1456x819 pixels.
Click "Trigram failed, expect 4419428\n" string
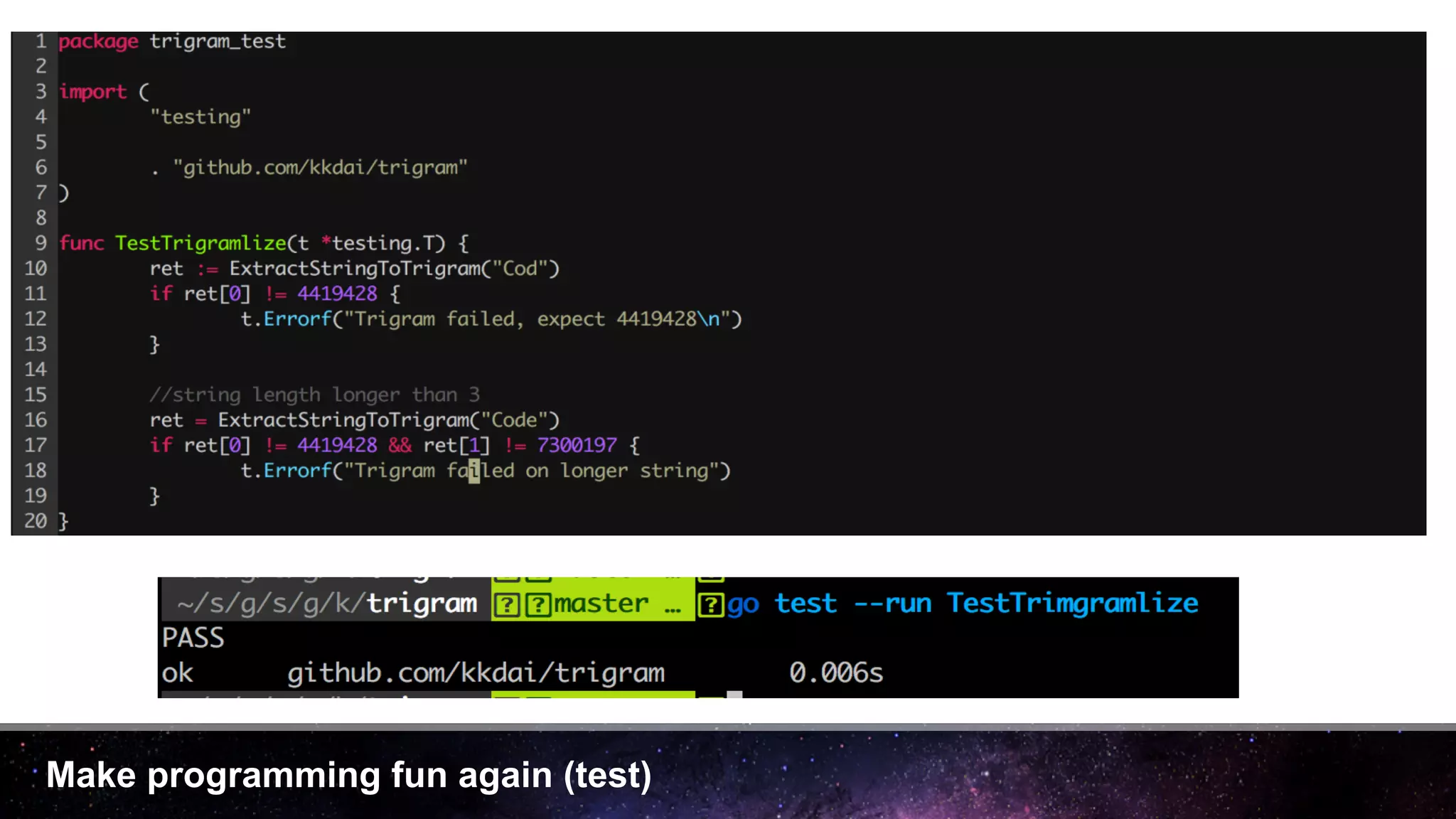(537, 319)
